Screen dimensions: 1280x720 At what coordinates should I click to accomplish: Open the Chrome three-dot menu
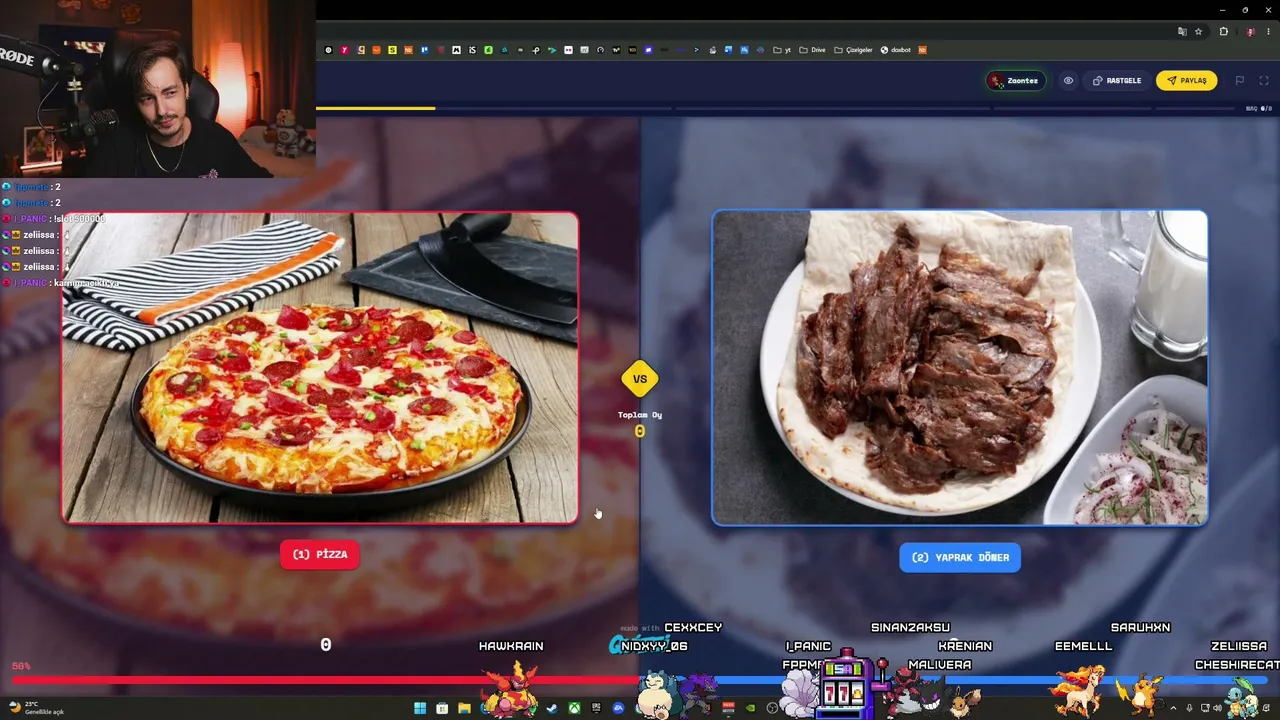click(1268, 31)
